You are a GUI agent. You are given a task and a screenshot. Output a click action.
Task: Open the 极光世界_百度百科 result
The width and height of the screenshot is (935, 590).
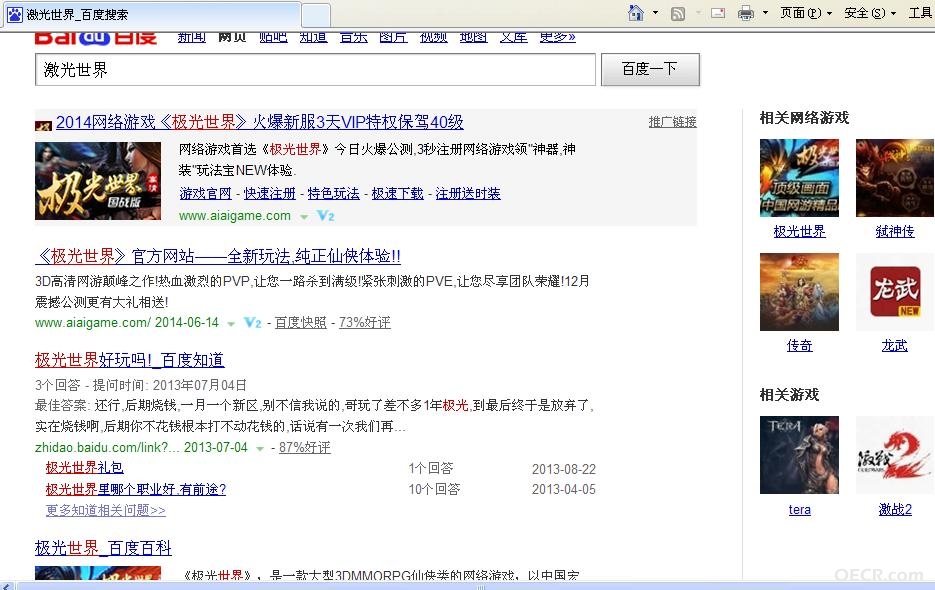point(103,548)
